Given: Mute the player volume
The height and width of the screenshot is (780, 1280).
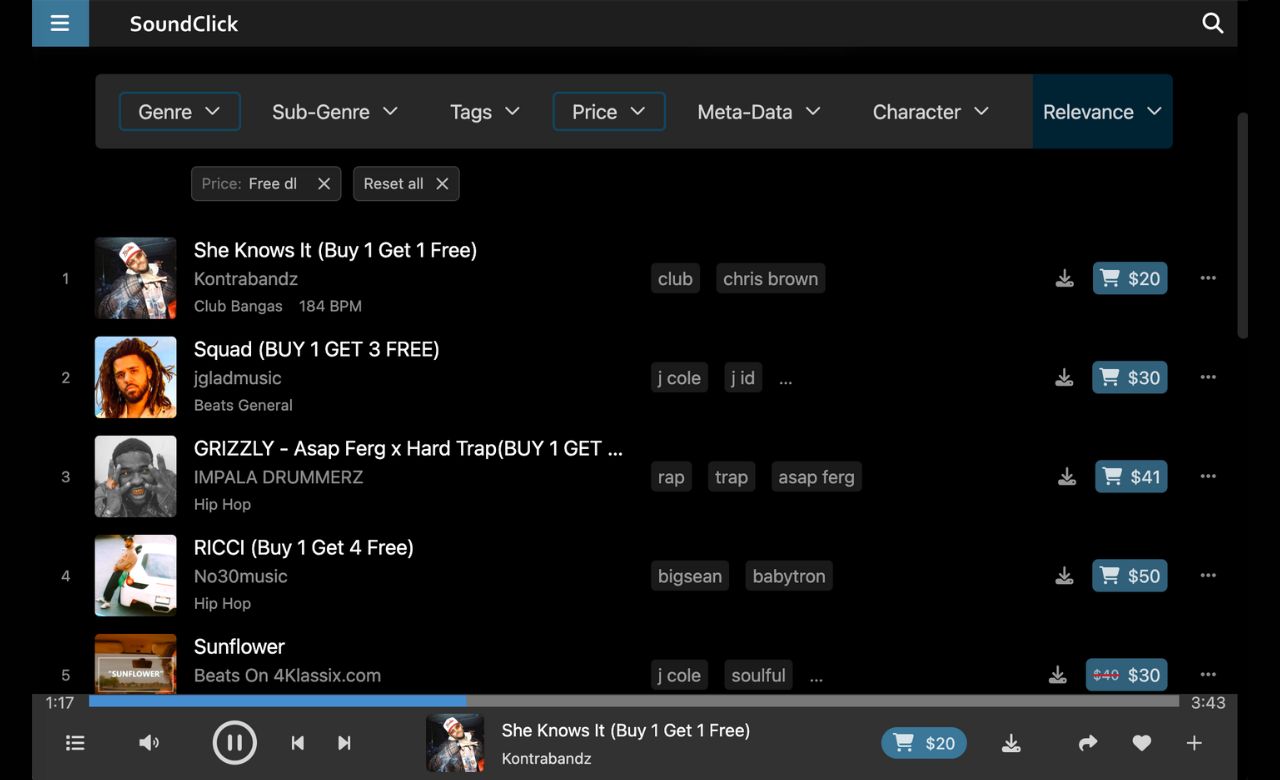Looking at the screenshot, I should coord(149,743).
